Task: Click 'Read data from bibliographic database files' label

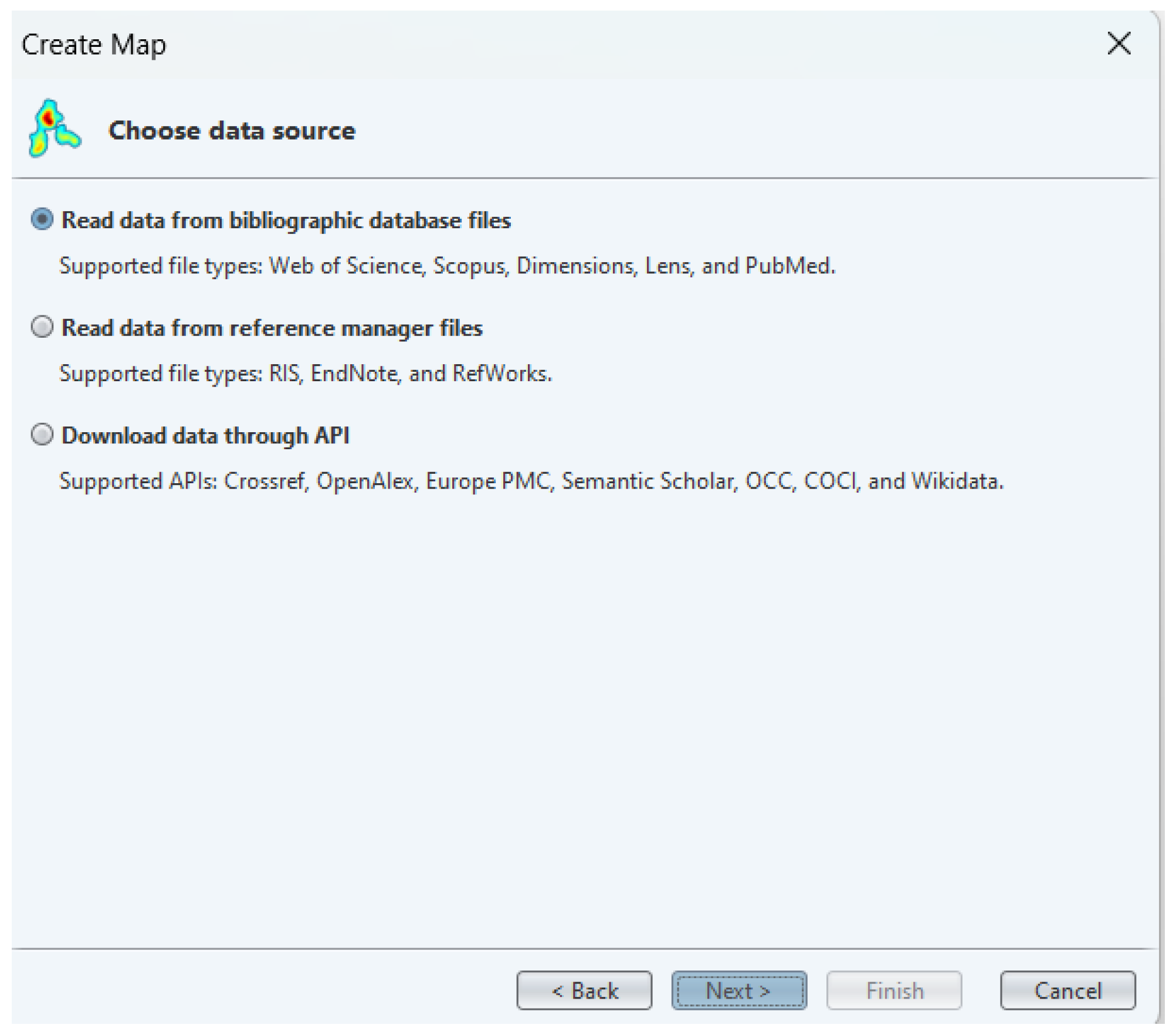Action: (x=286, y=220)
